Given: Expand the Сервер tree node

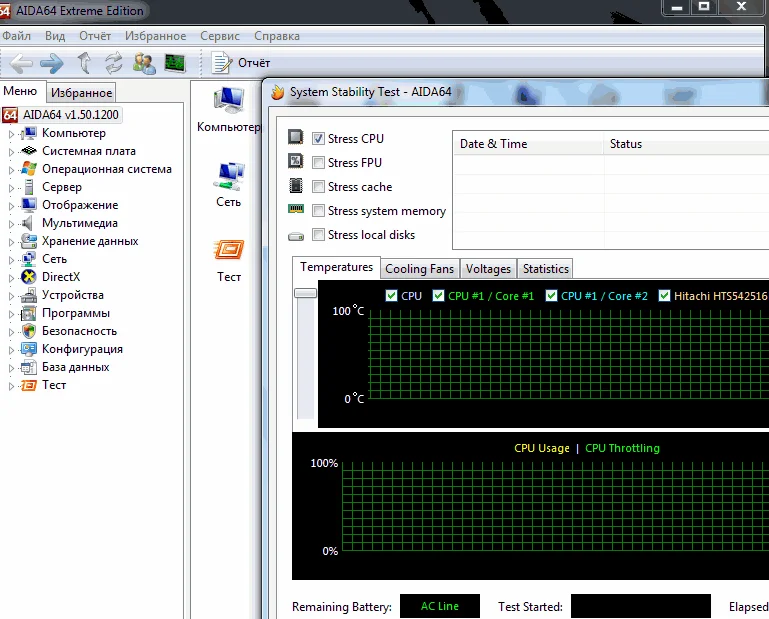Looking at the screenshot, I should click(x=11, y=188).
